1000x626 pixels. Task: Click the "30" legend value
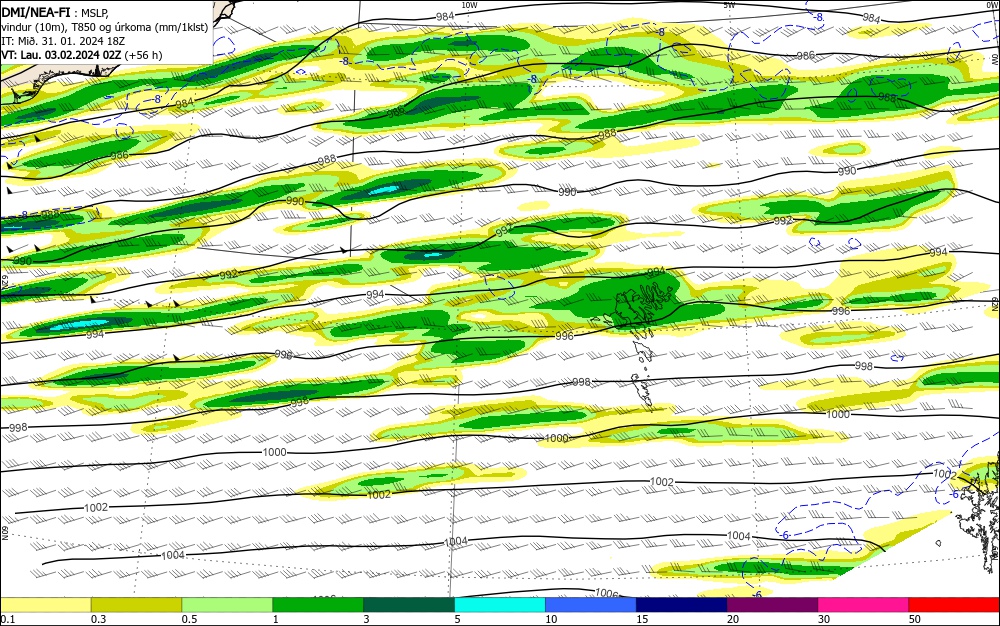(x=824, y=619)
